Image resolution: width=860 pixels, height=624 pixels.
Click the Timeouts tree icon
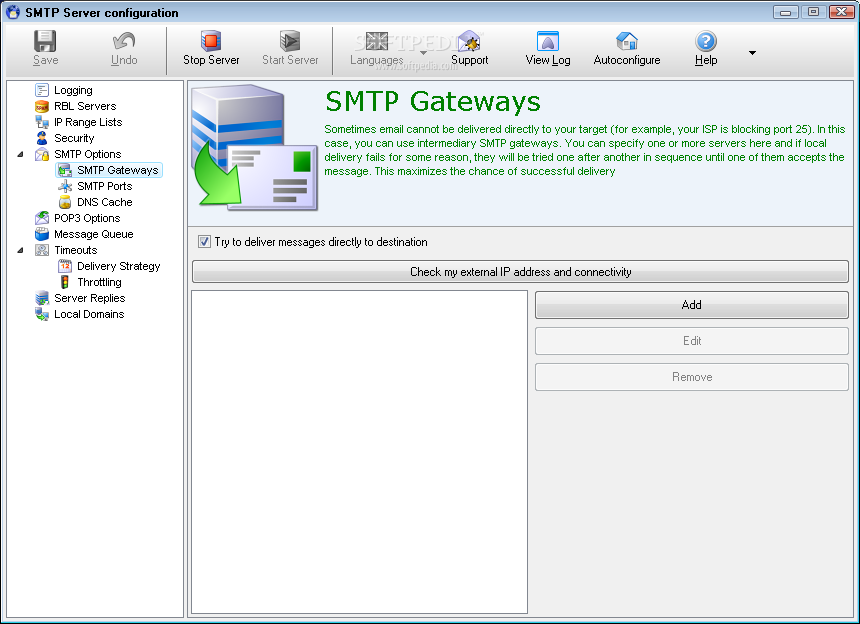click(42, 250)
